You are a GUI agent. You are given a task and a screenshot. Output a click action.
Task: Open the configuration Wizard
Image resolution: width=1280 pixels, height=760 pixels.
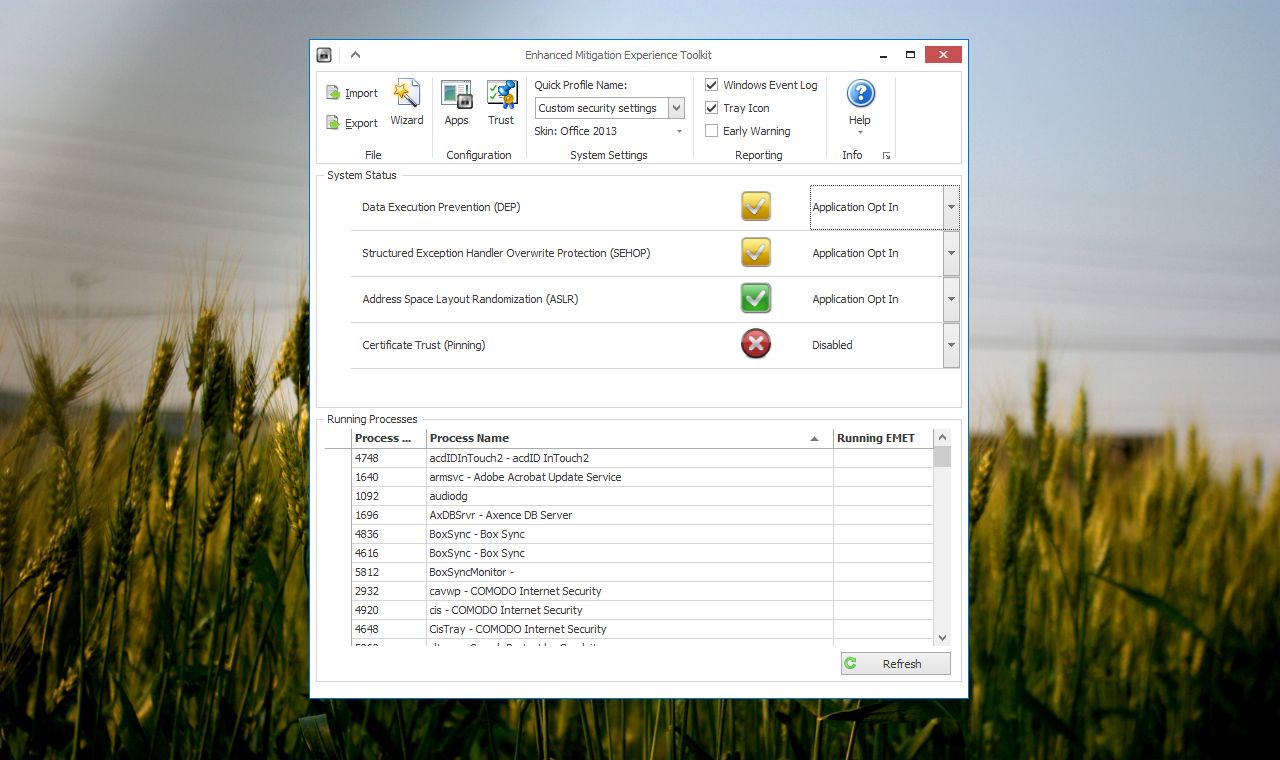point(406,102)
